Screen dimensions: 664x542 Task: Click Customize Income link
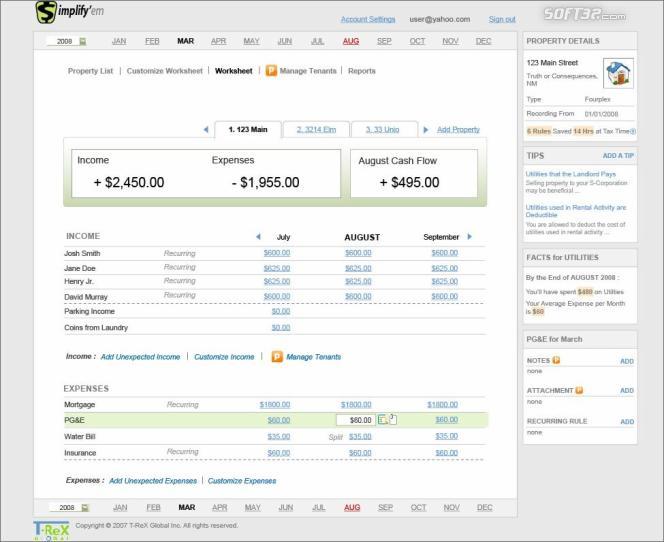(x=224, y=357)
